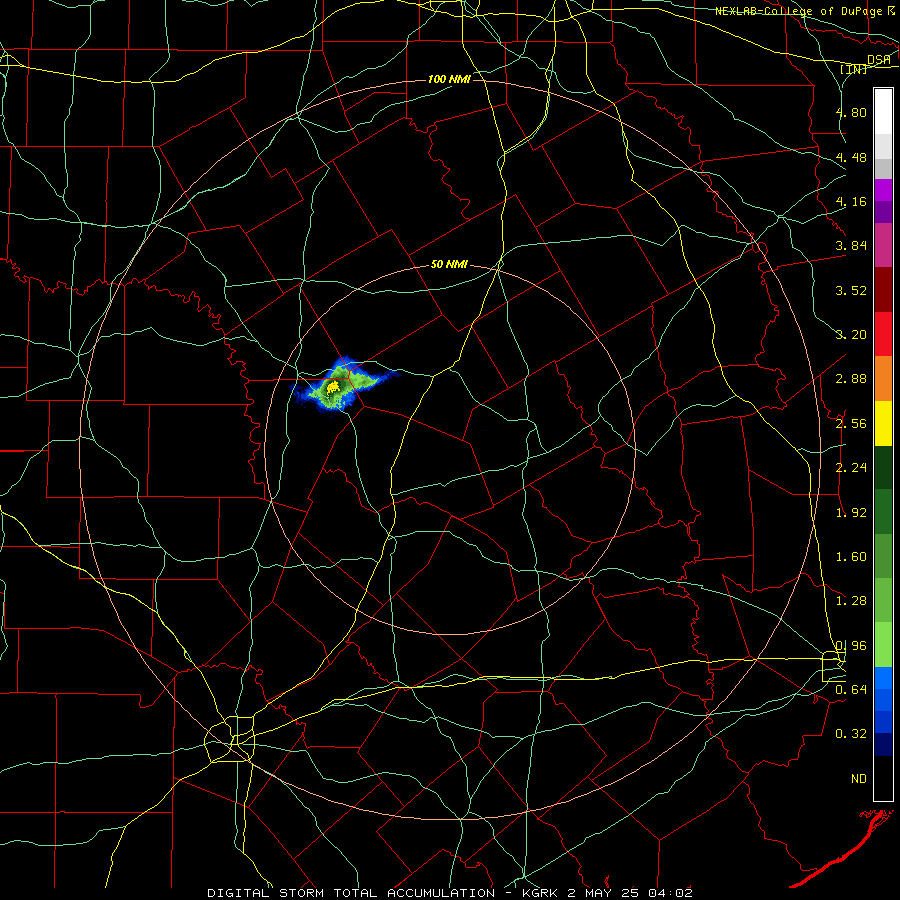This screenshot has width=900, height=900.
Task: Click the 2.88 legend value
Action: tap(851, 379)
